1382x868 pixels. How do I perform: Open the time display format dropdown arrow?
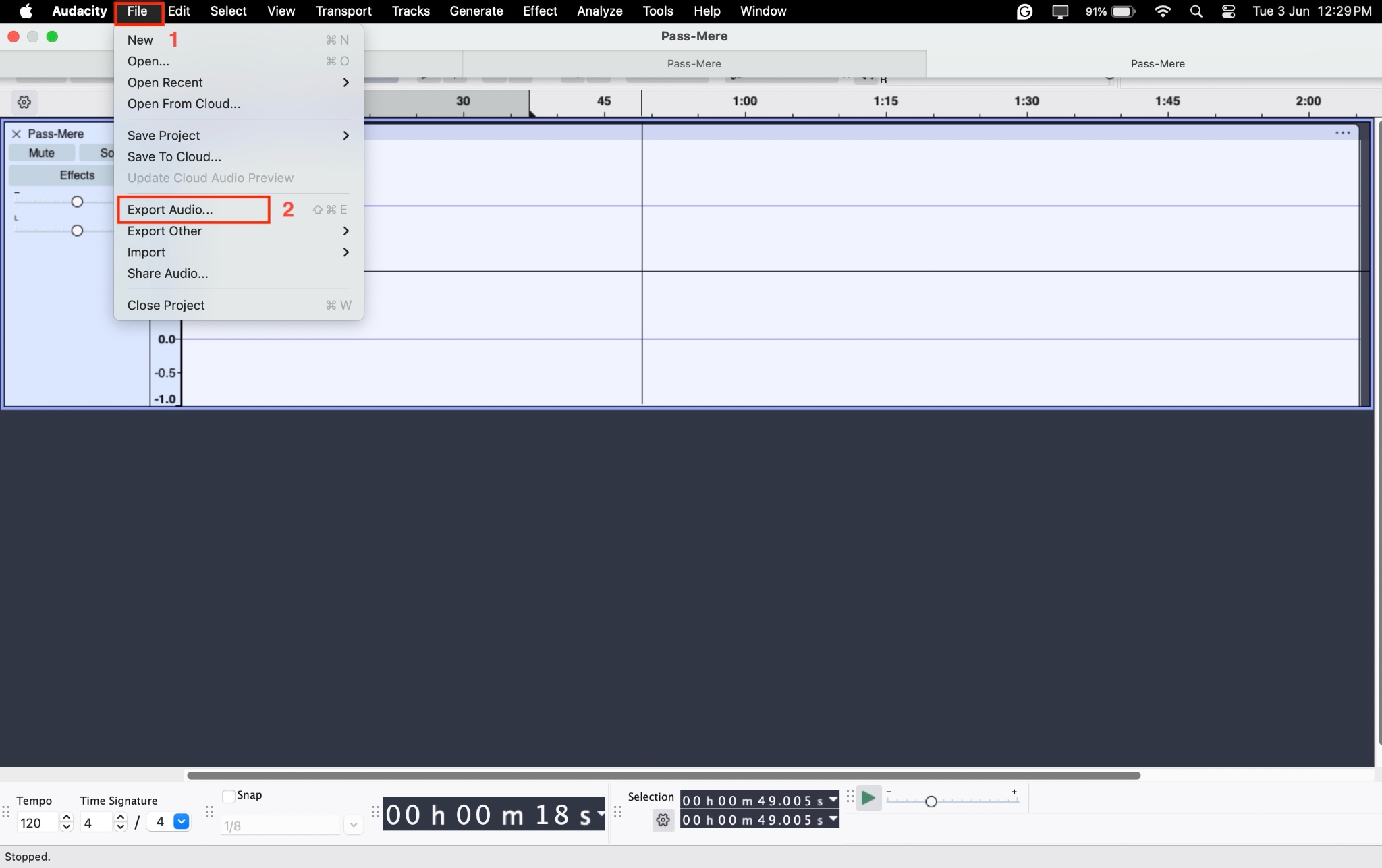[x=600, y=814]
